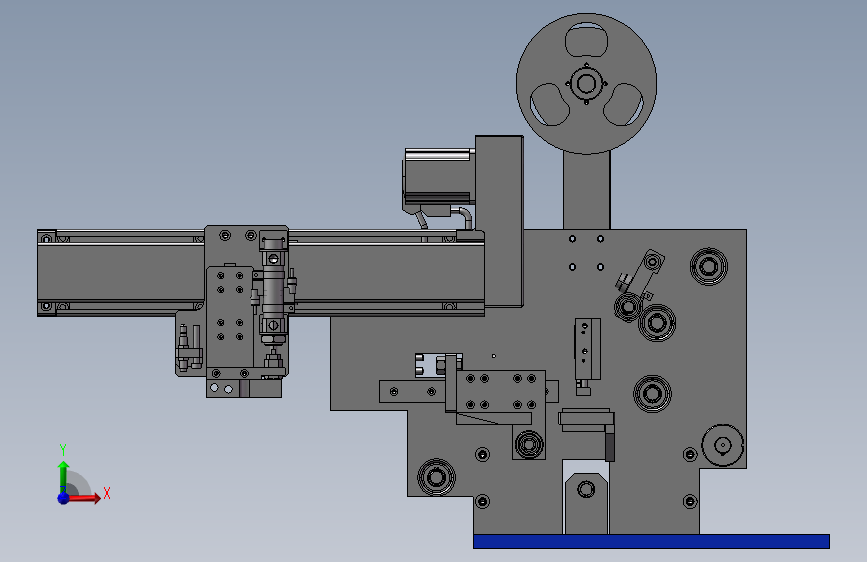Select the tilted lever arm above the rollers
The image size is (867, 562).
(x=644, y=274)
